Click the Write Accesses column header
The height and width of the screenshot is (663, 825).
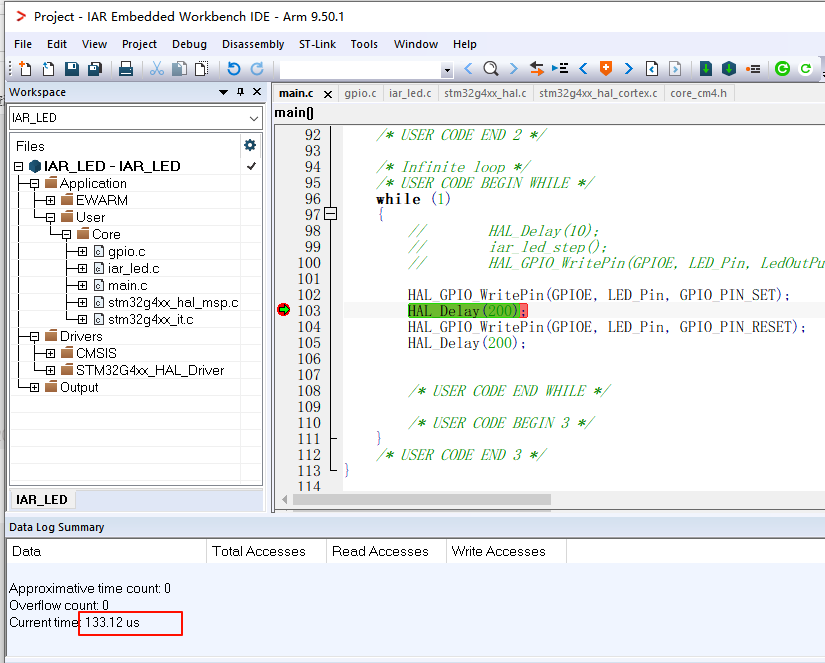click(x=506, y=551)
